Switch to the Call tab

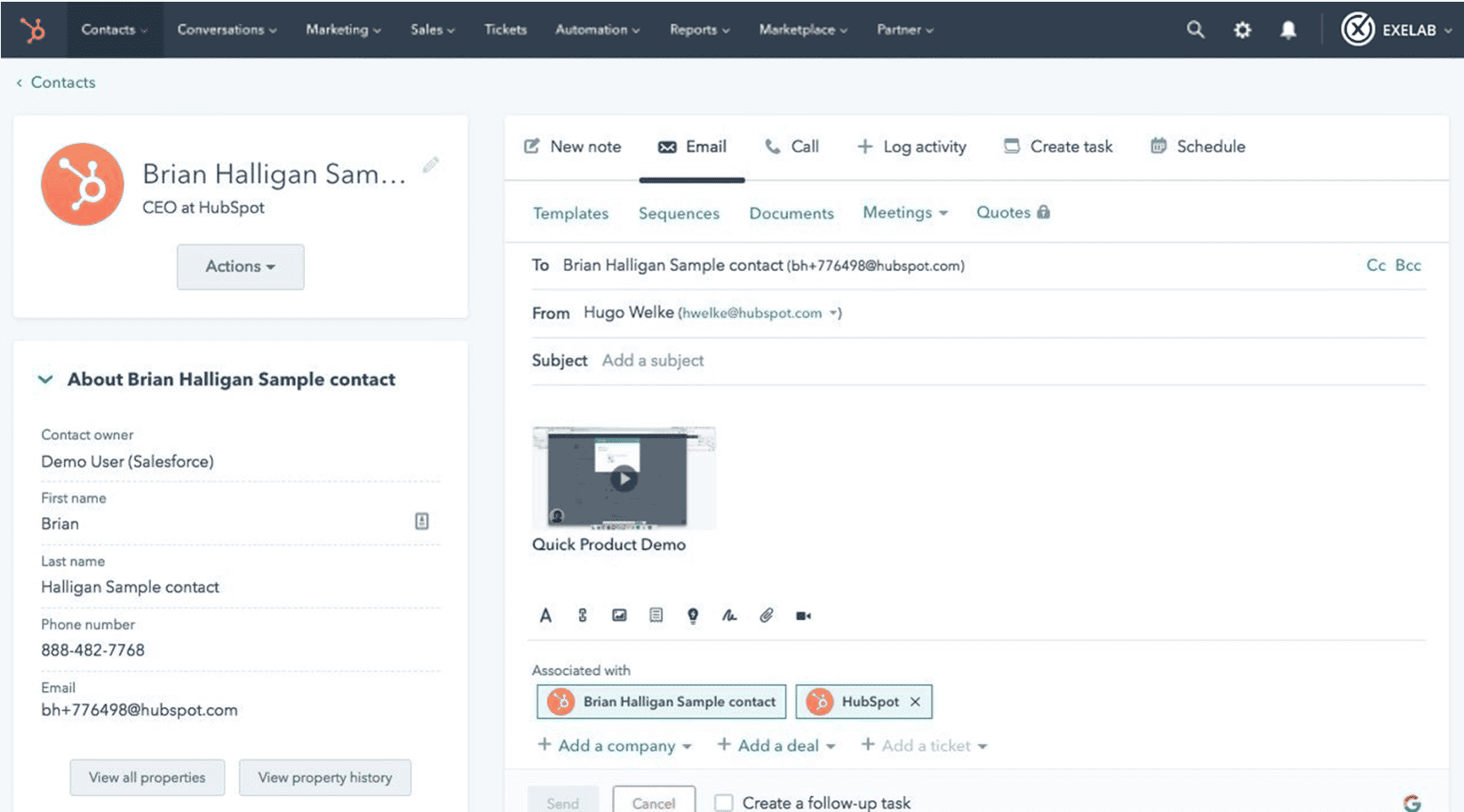[792, 147]
